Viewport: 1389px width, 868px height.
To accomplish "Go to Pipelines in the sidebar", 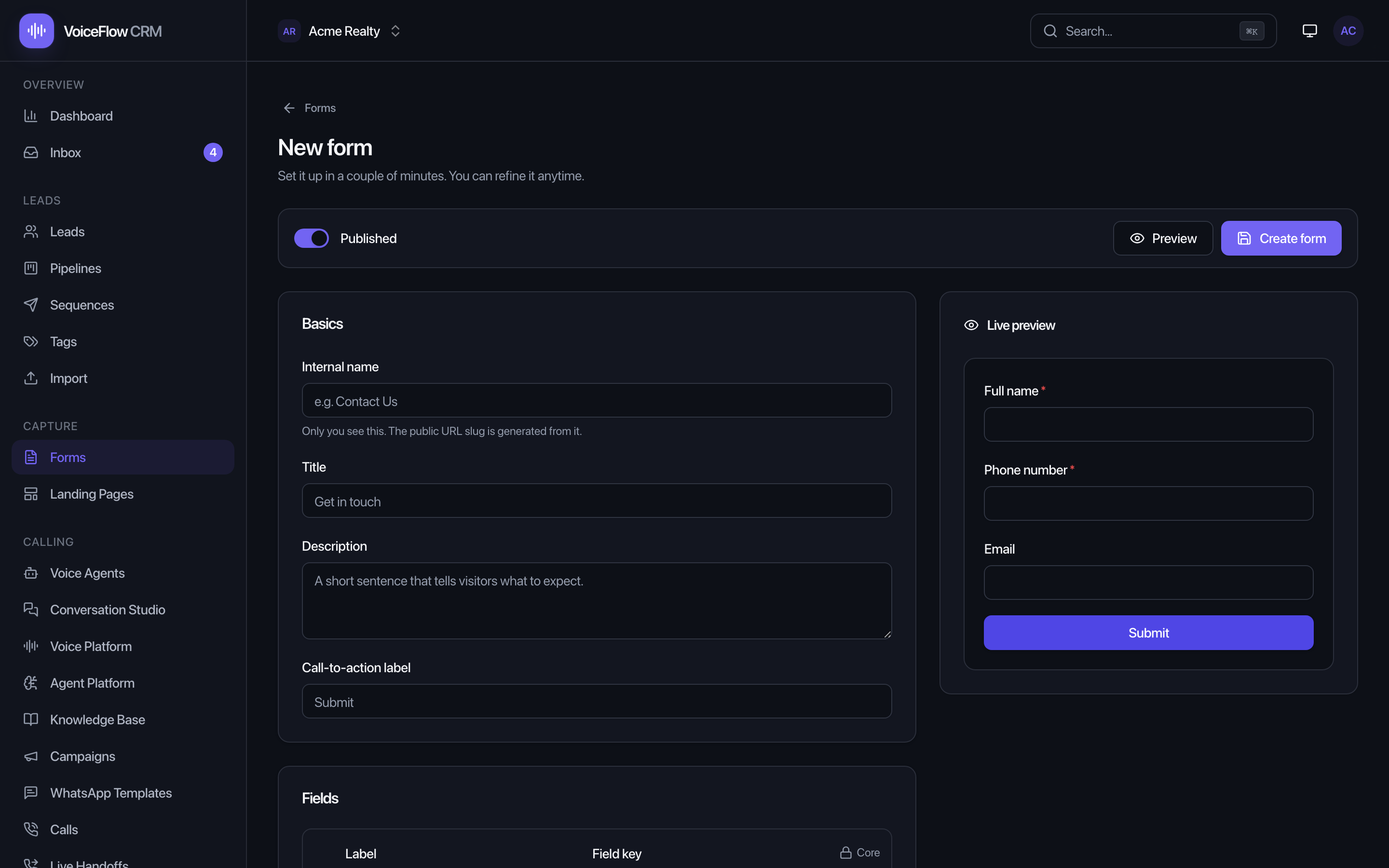I will (x=123, y=269).
